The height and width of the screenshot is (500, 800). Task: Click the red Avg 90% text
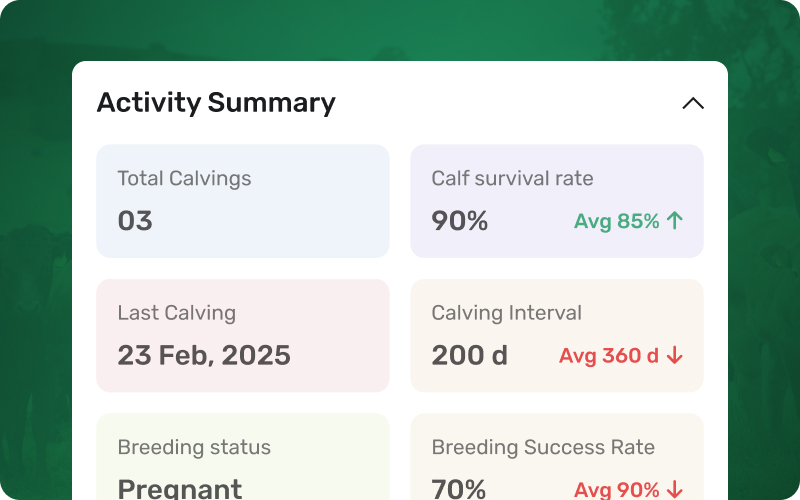coord(616,489)
